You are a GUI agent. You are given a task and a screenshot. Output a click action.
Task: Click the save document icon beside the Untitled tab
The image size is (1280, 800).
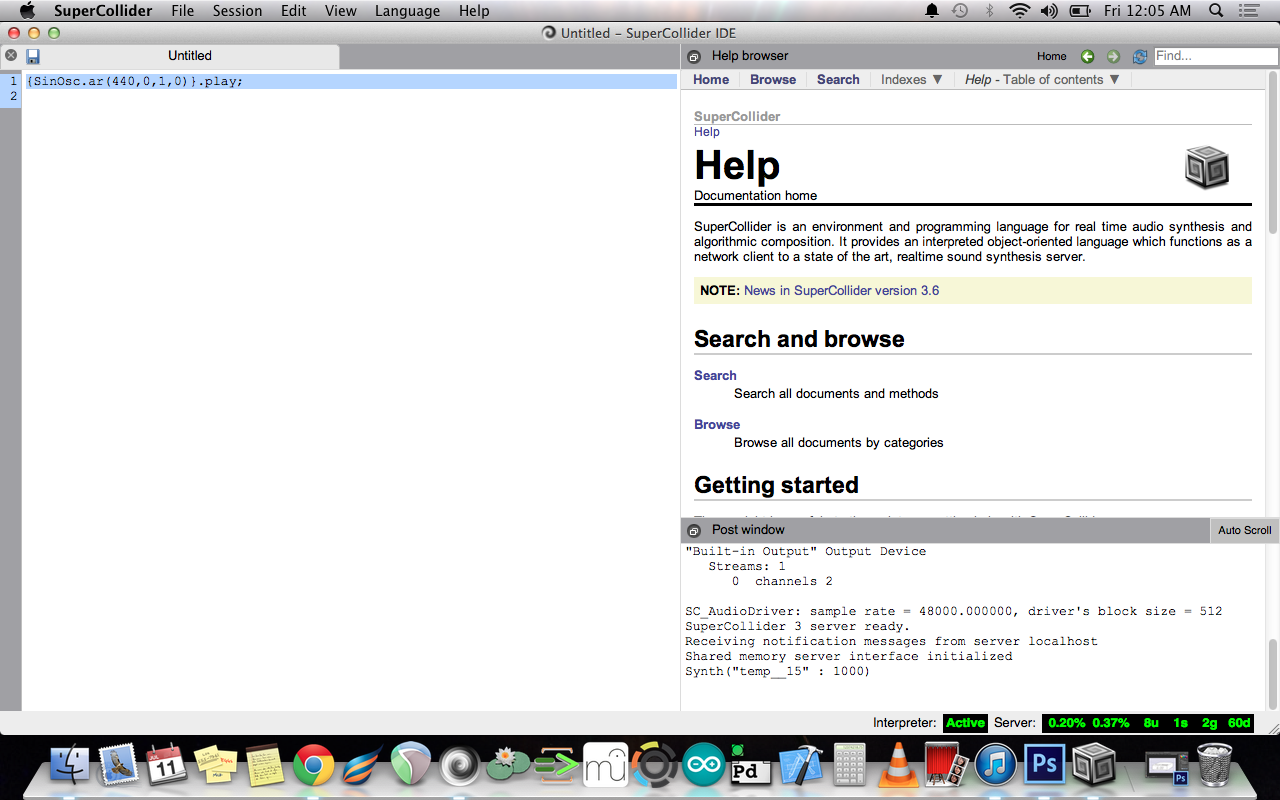(33, 56)
